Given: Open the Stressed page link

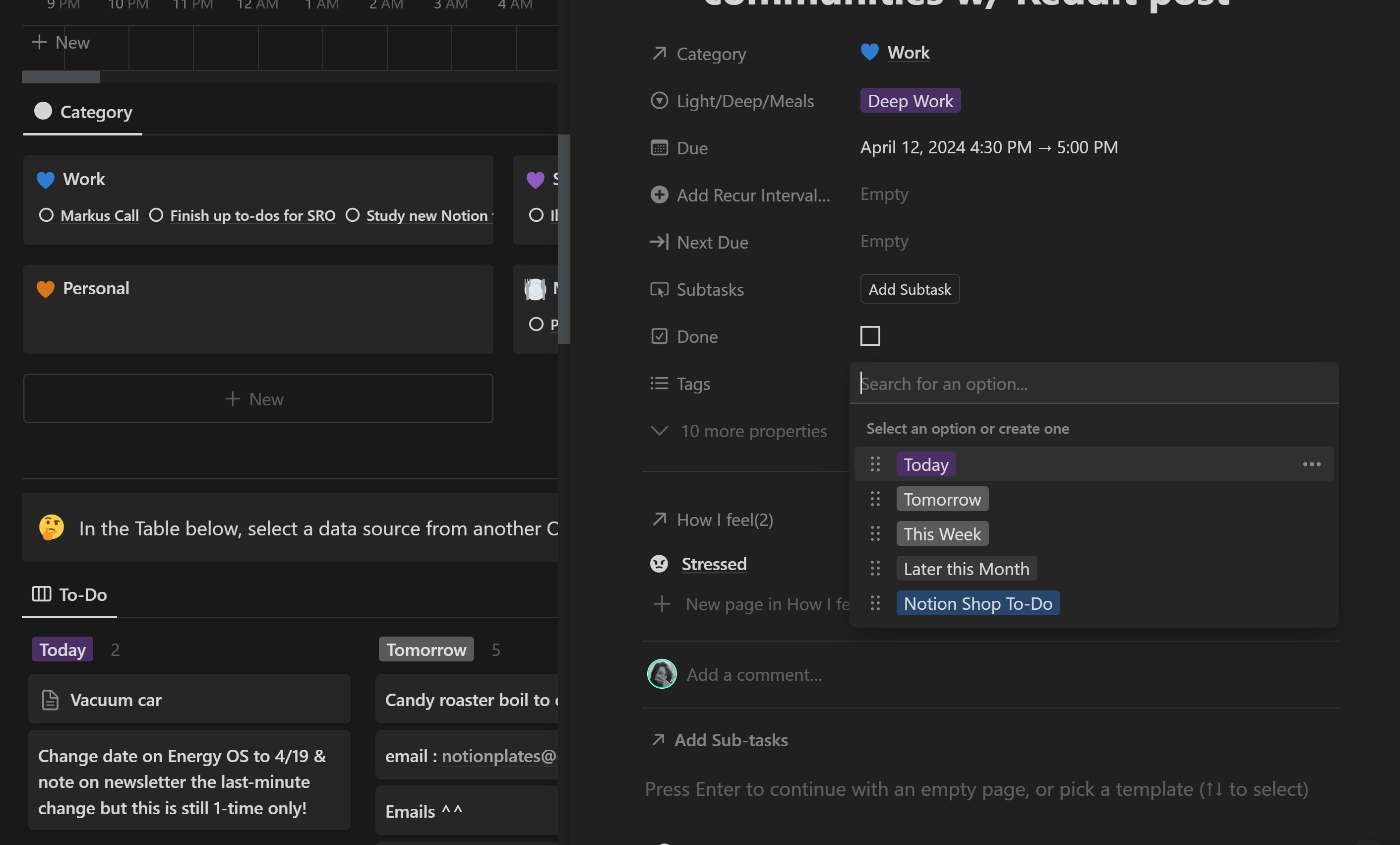Looking at the screenshot, I should coord(714,564).
